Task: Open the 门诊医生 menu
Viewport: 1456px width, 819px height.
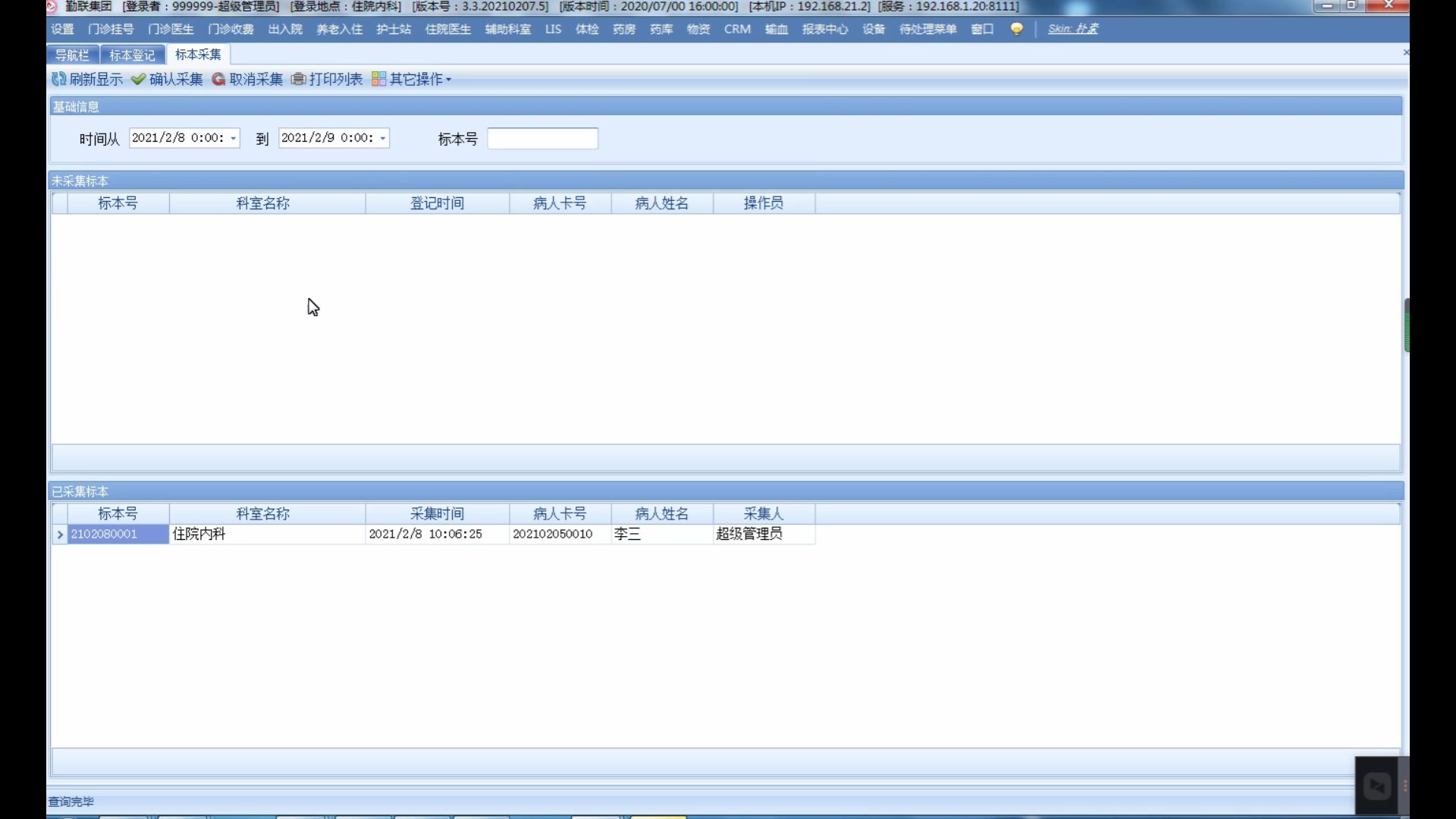Action: (171, 29)
